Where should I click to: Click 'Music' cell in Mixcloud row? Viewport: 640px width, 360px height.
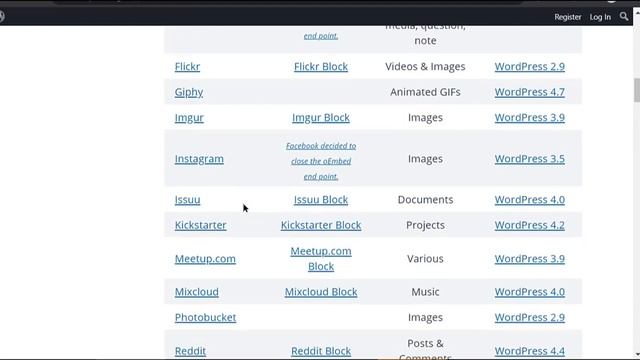click(425, 292)
